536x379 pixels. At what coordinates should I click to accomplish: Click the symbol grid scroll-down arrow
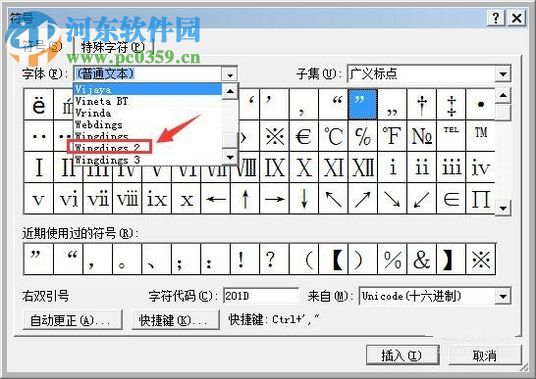pos(503,207)
